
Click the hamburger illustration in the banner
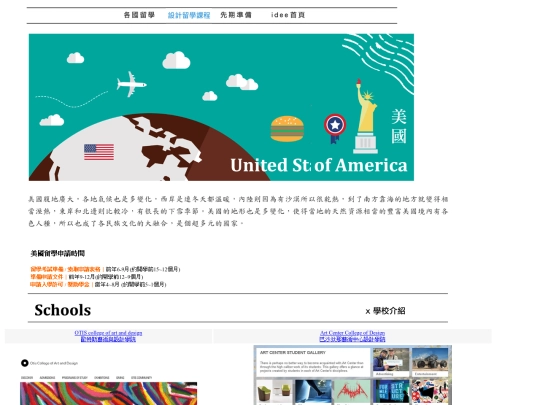[x=287, y=129]
